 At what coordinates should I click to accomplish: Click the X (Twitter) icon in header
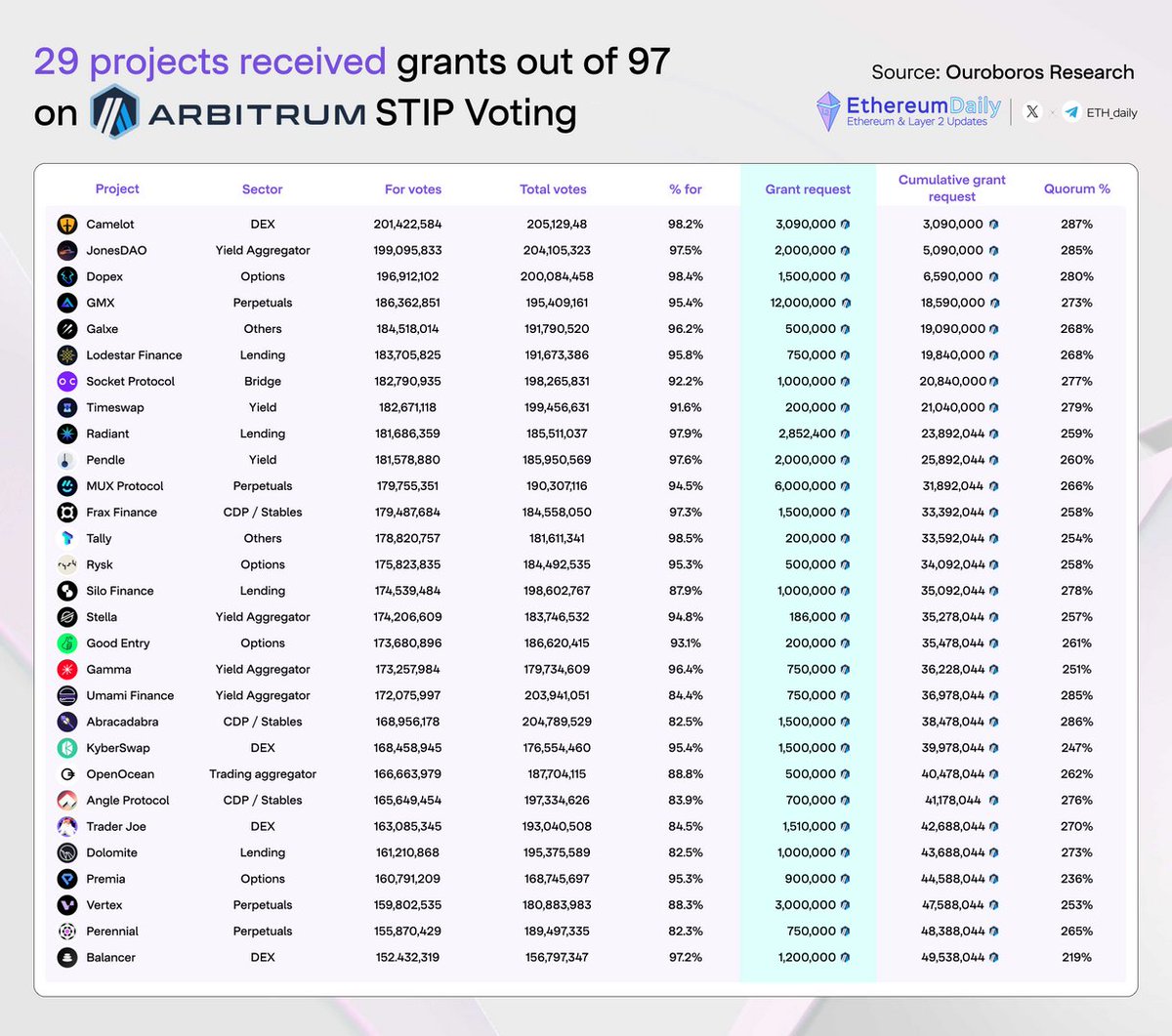point(1032,111)
